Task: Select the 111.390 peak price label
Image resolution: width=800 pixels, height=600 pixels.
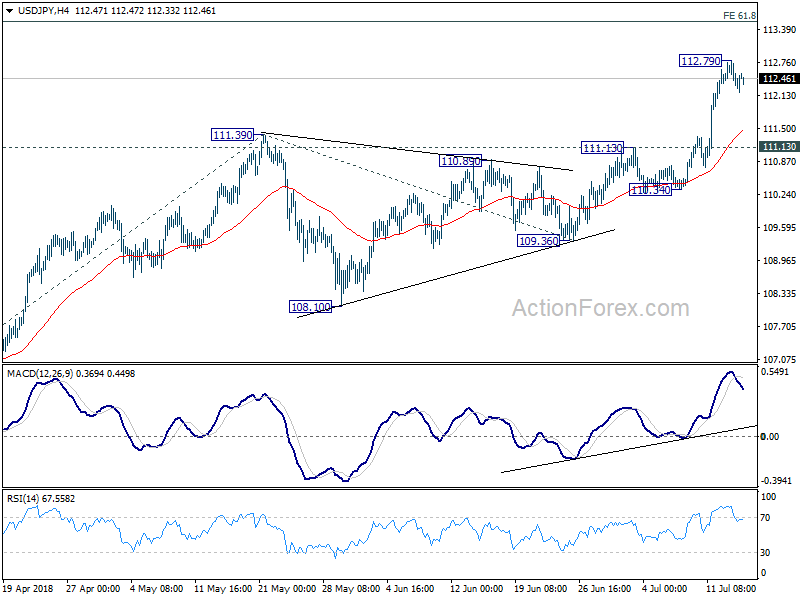Action: pyautogui.click(x=232, y=135)
